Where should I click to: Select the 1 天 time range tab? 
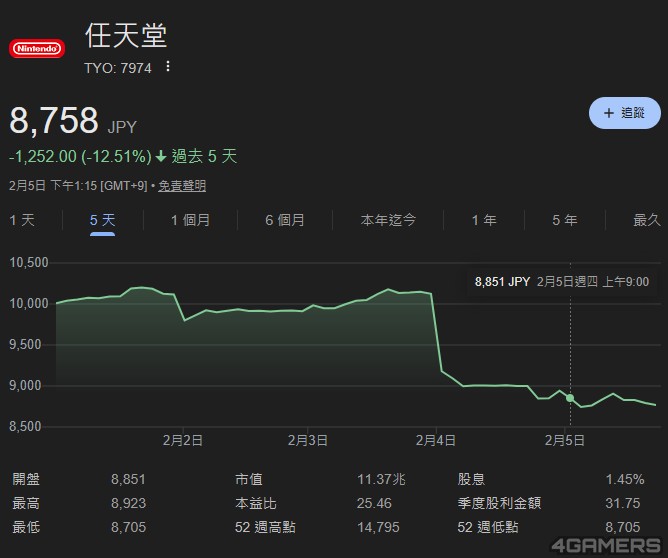(x=22, y=220)
